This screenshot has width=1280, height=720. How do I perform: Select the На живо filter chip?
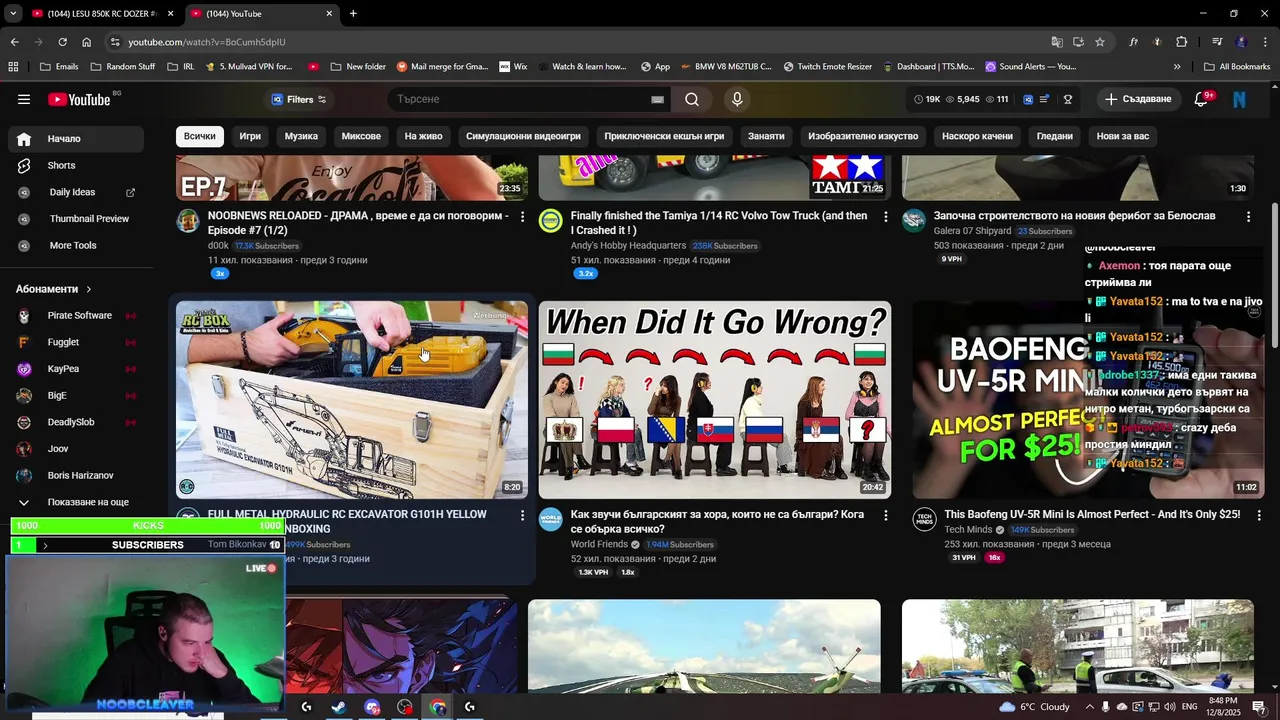[x=424, y=136]
